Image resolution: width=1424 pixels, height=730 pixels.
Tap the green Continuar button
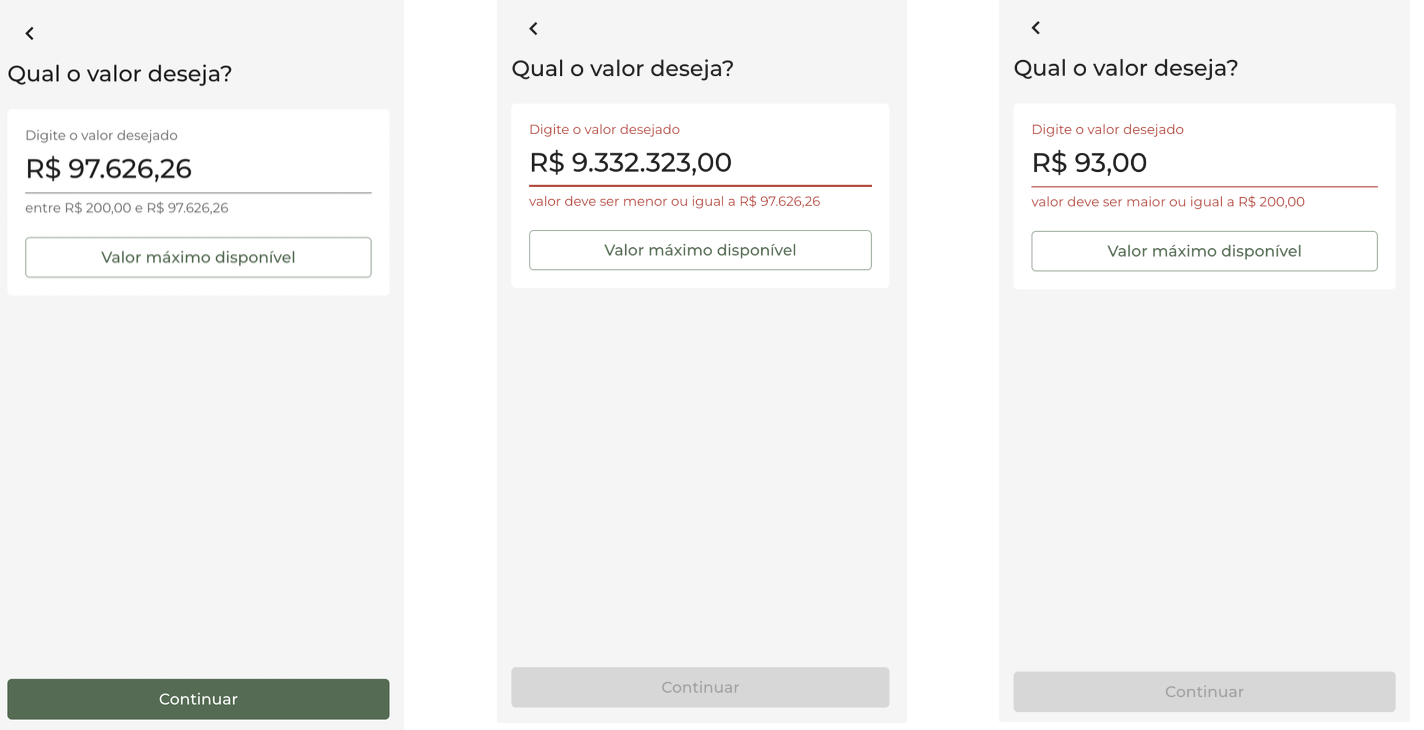[x=198, y=699]
